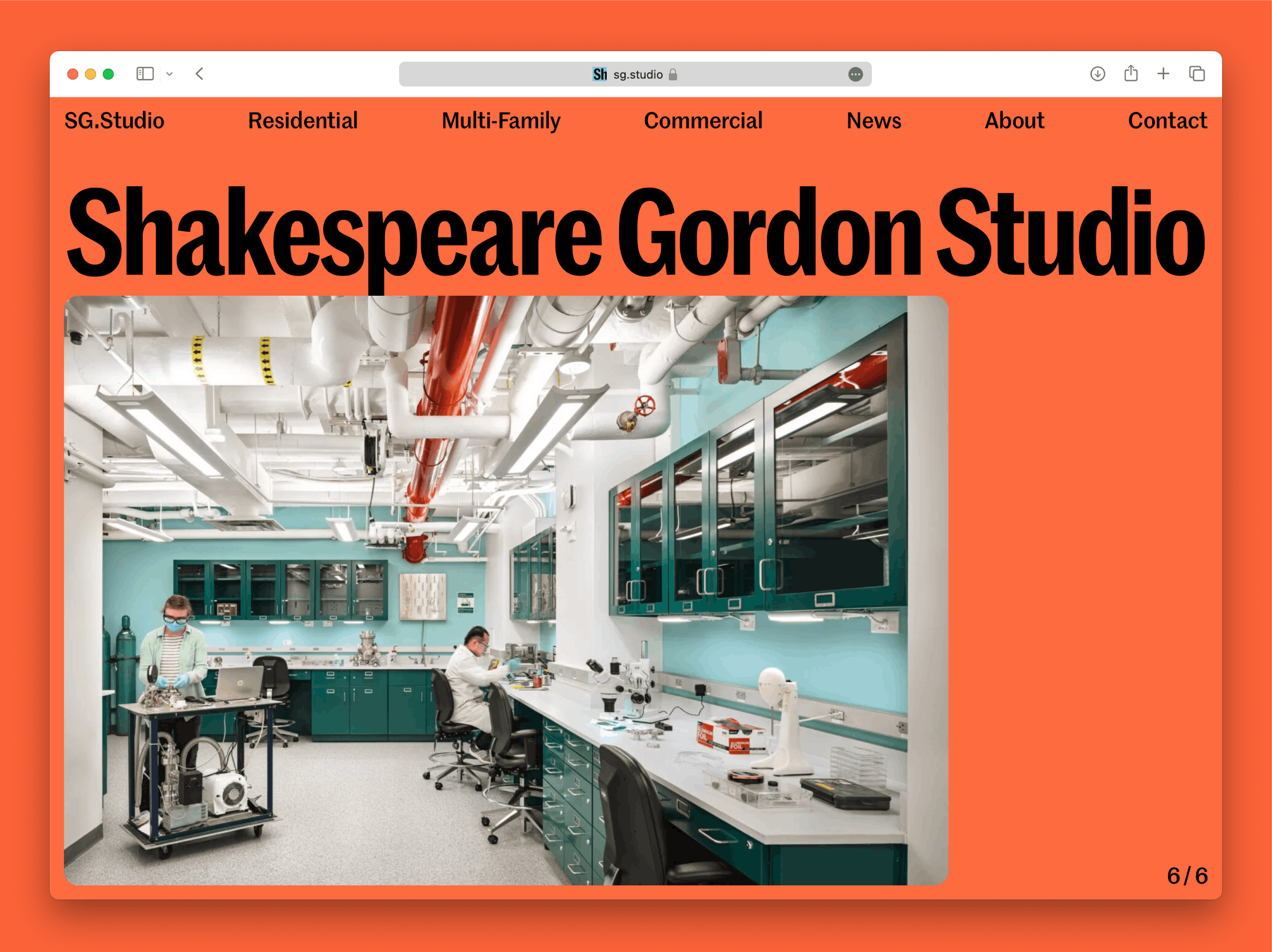Viewport: 1272px width, 952px height.
Task: Click the Share icon
Action: [x=1131, y=74]
